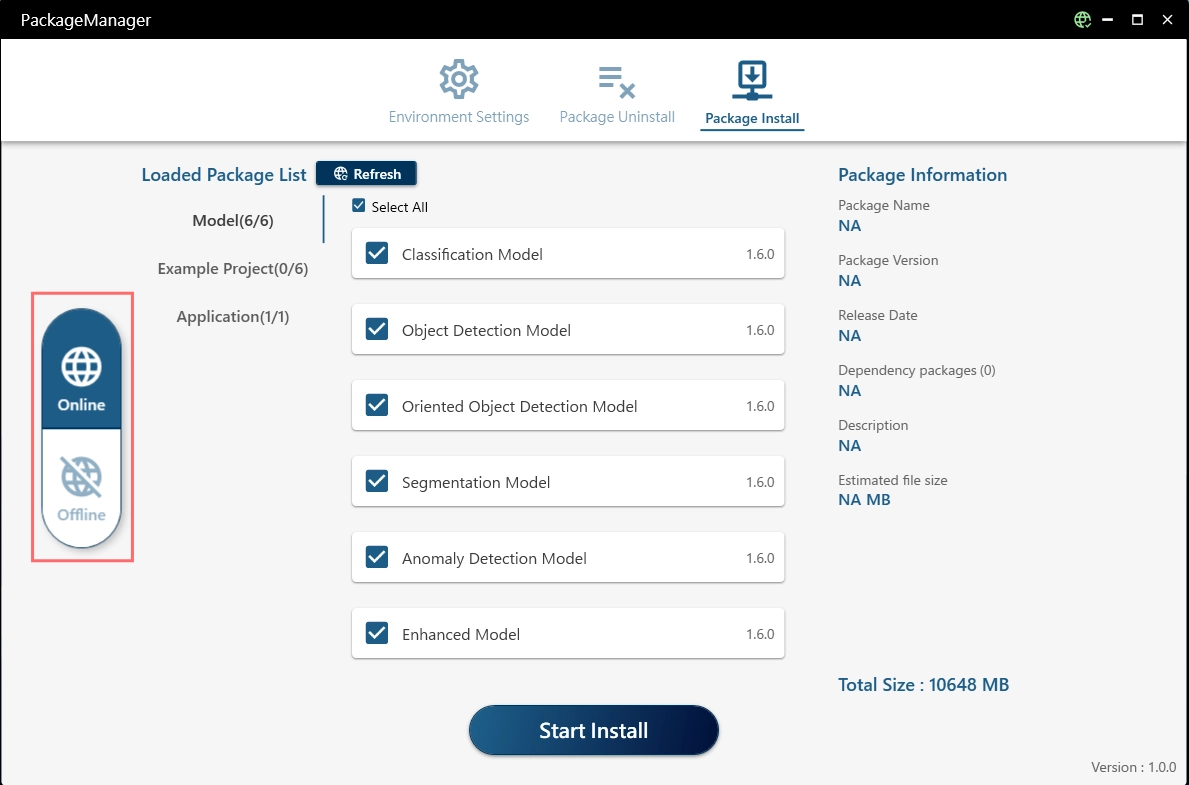Go to Environment Settings tab label

(459, 117)
